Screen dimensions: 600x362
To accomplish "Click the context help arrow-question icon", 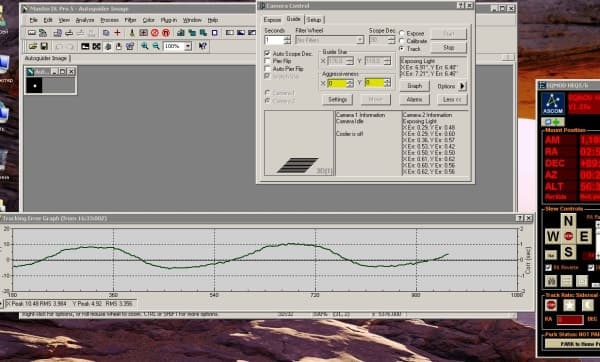I will (202, 46).
